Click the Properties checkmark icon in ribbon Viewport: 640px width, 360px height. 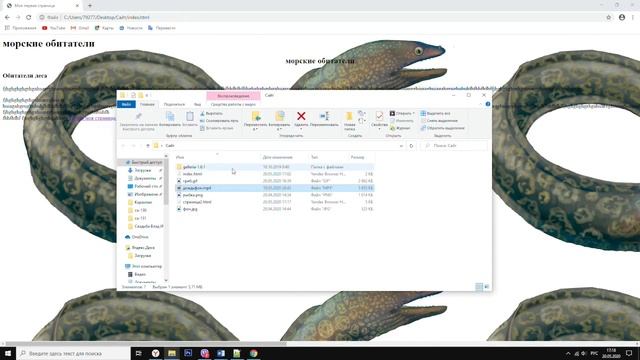[379, 116]
